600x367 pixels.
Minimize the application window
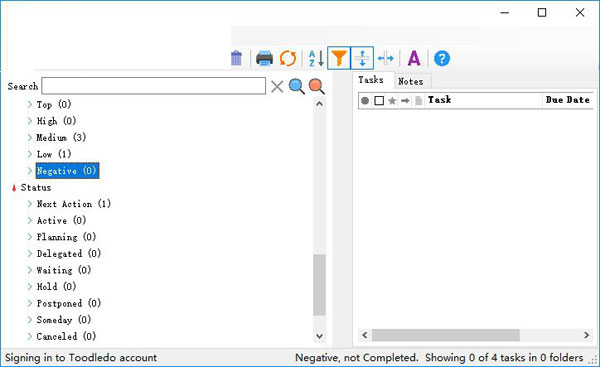click(505, 13)
